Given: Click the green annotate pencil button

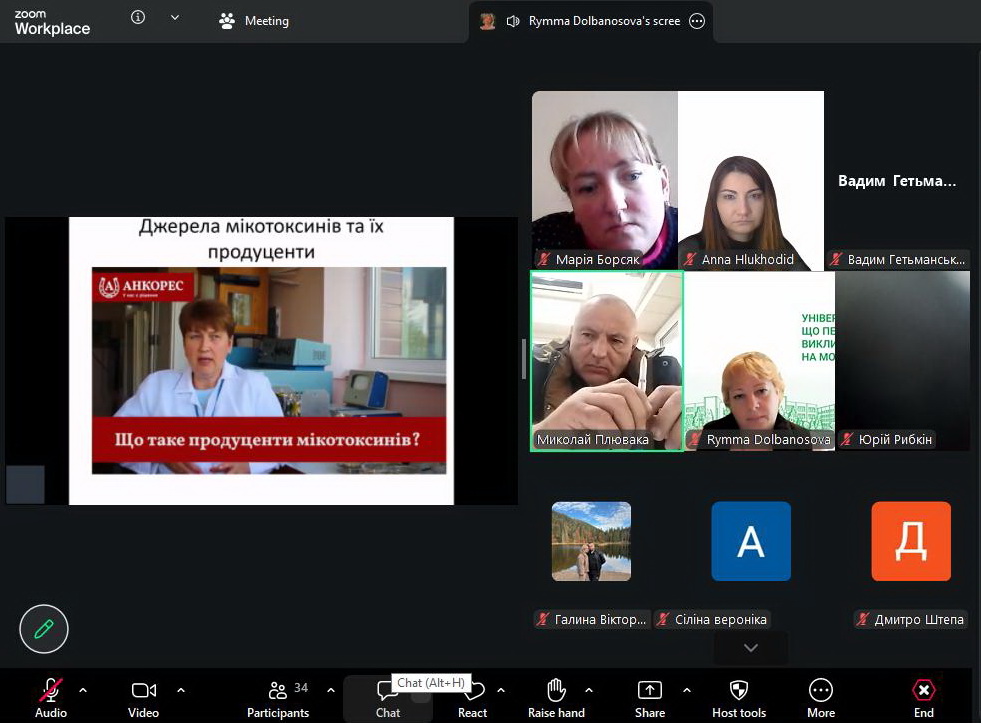Looking at the screenshot, I should click(x=44, y=629).
